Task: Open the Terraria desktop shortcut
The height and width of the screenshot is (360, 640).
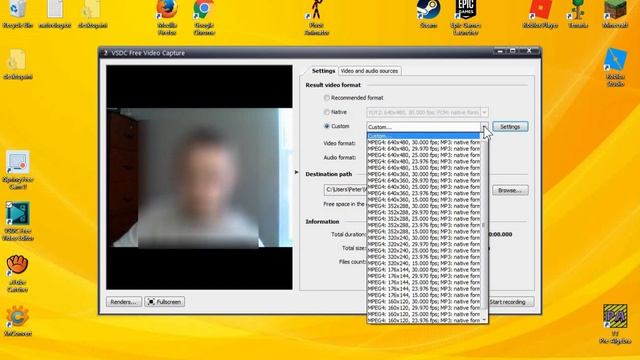Action: tap(578, 14)
